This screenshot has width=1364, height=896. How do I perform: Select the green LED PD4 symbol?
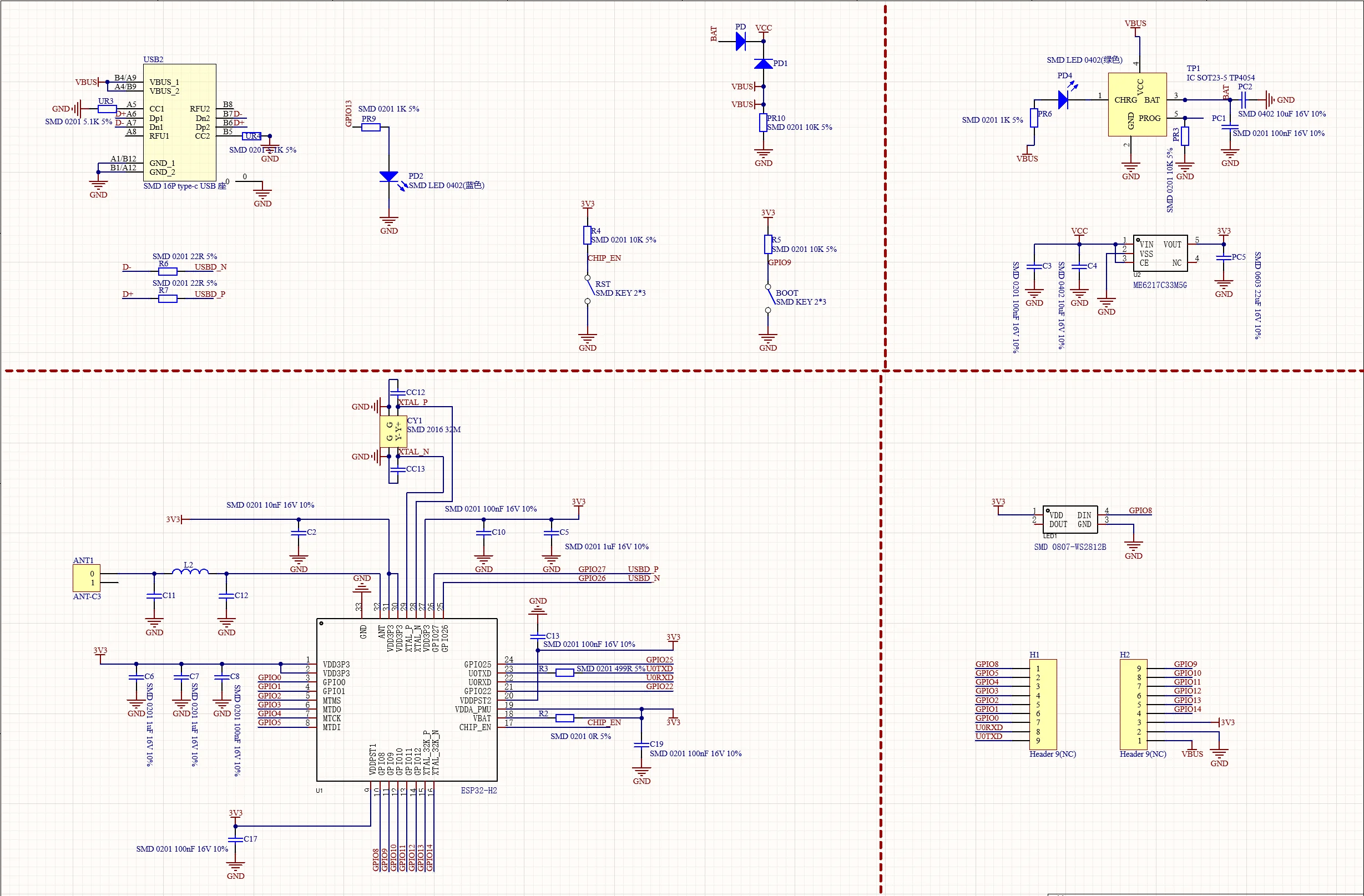click(x=1063, y=100)
